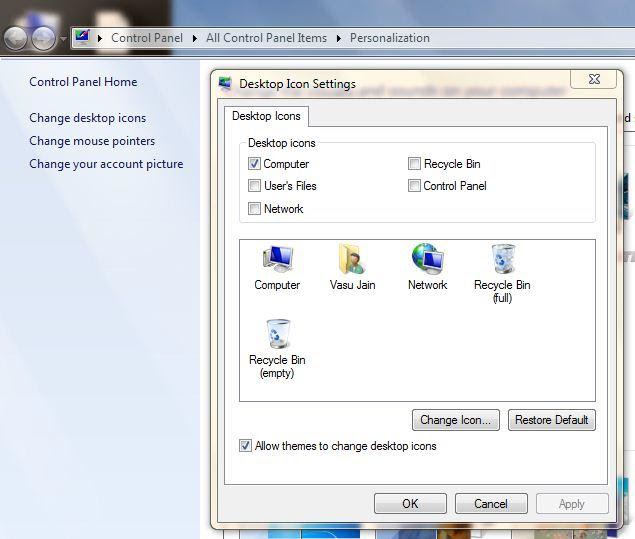Select the Recycle Bin (full) icon
Screen dimensions: 635x539
502,274
